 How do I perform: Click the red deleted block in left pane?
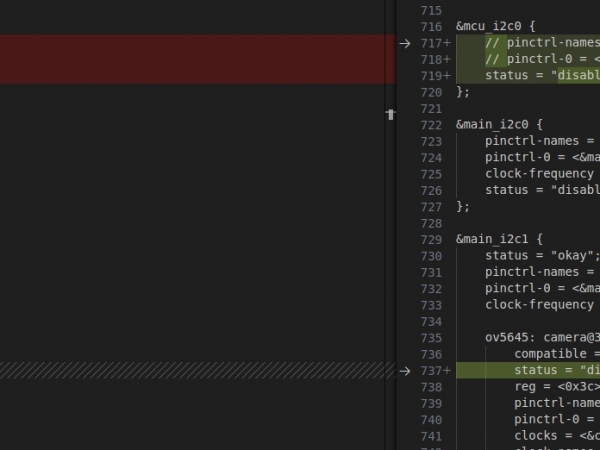(190, 60)
